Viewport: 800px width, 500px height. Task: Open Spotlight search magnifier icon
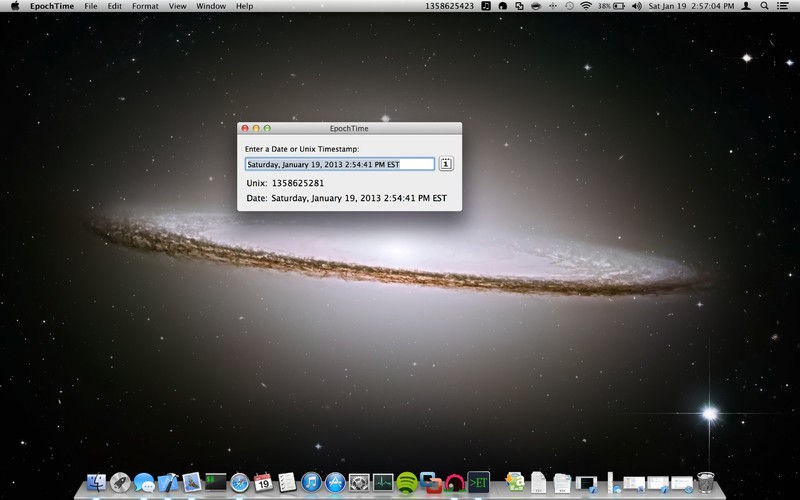coord(764,6)
